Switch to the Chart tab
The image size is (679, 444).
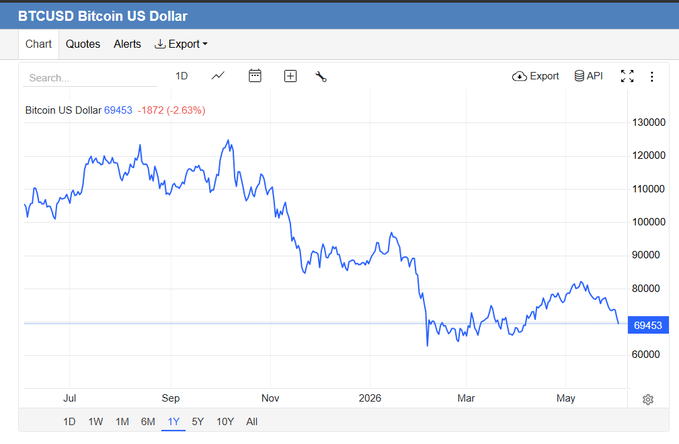pyautogui.click(x=38, y=44)
